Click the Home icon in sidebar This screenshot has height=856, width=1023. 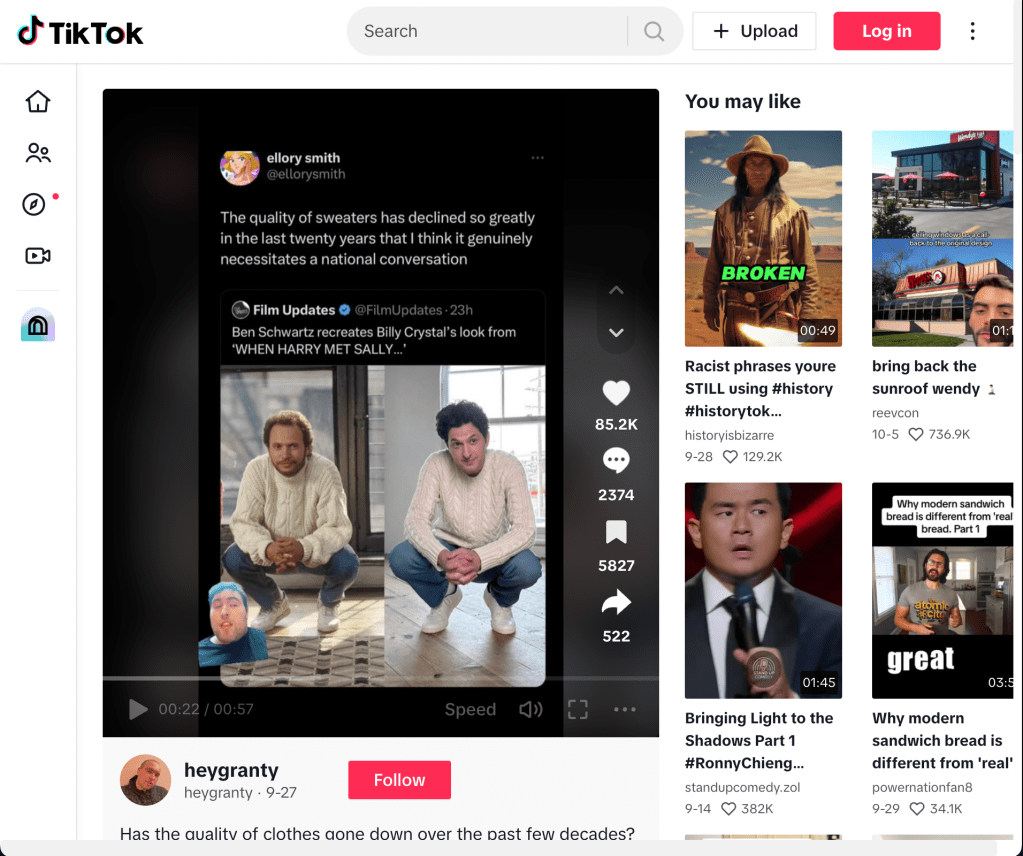click(38, 102)
